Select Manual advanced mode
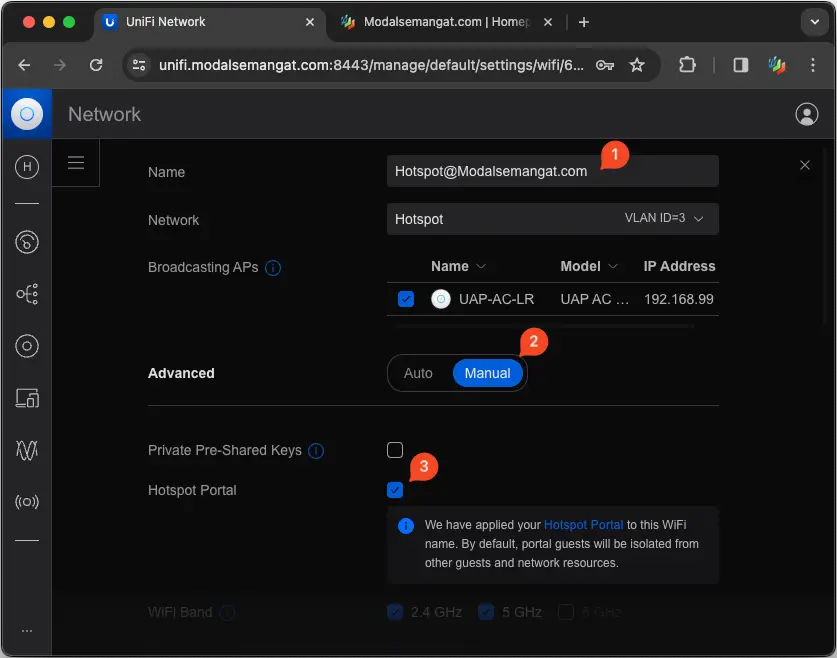 (487, 373)
